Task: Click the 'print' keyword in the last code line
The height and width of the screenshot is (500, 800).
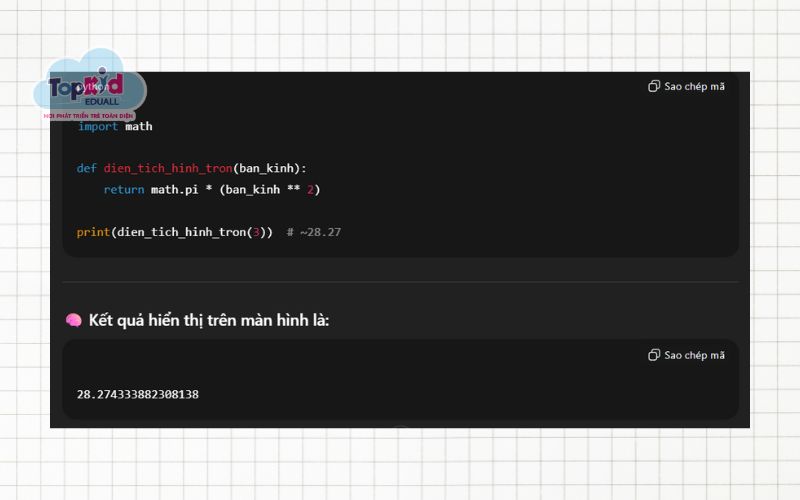Action: pos(93,232)
